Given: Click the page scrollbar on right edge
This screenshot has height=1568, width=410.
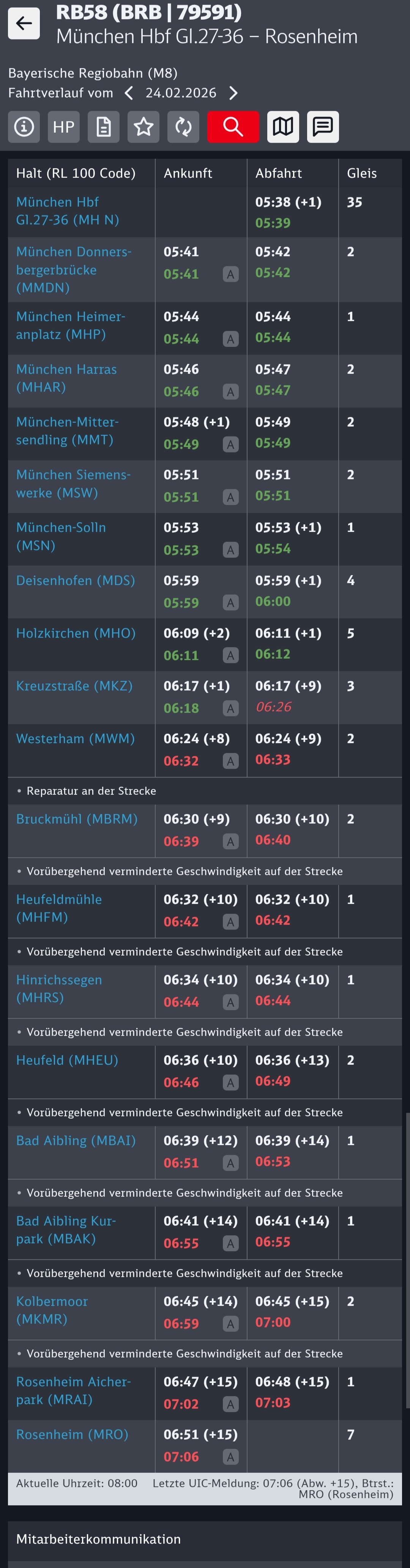Looking at the screenshot, I should (x=407, y=1260).
